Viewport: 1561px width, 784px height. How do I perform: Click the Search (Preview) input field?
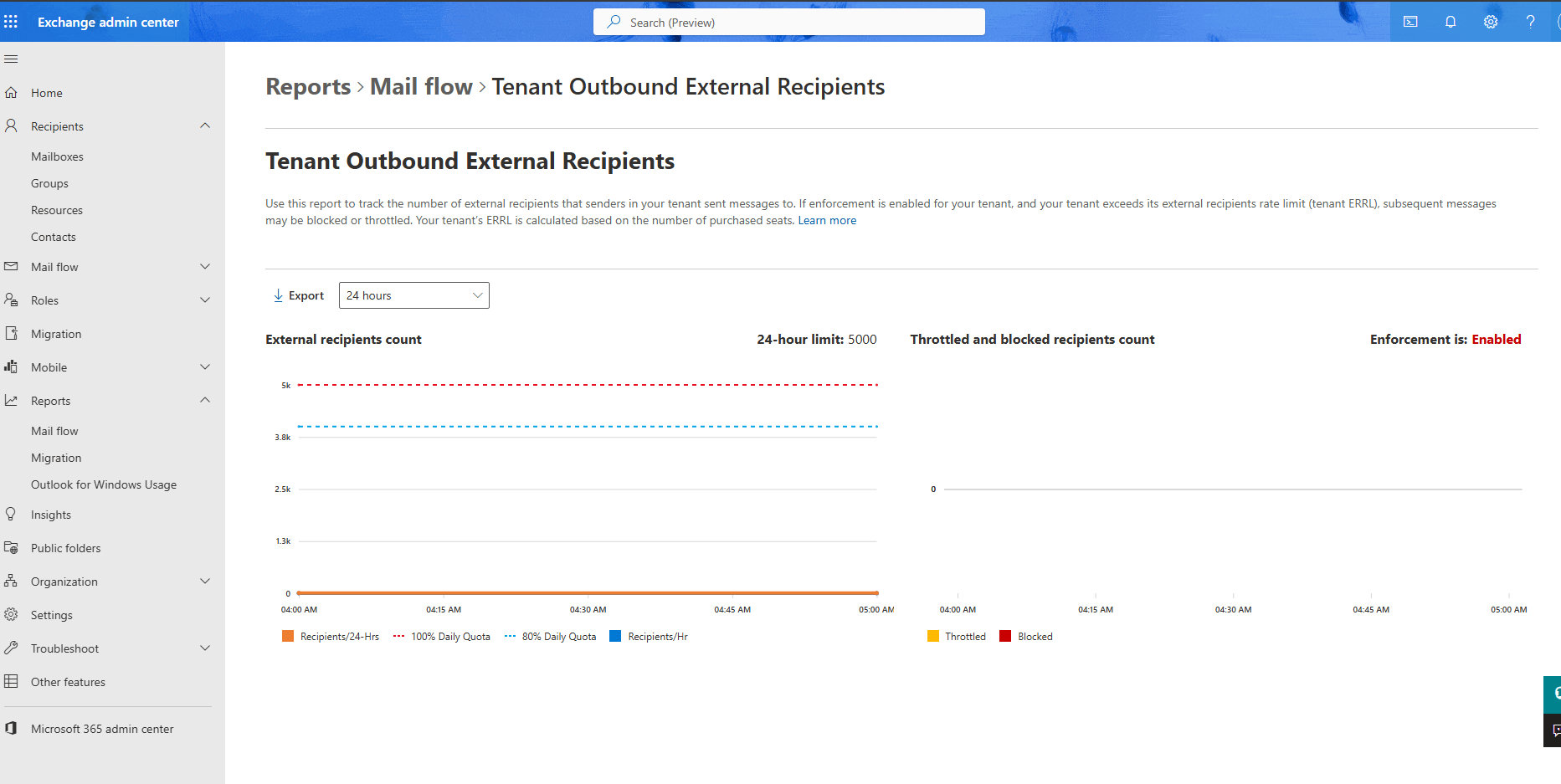(x=788, y=22)
